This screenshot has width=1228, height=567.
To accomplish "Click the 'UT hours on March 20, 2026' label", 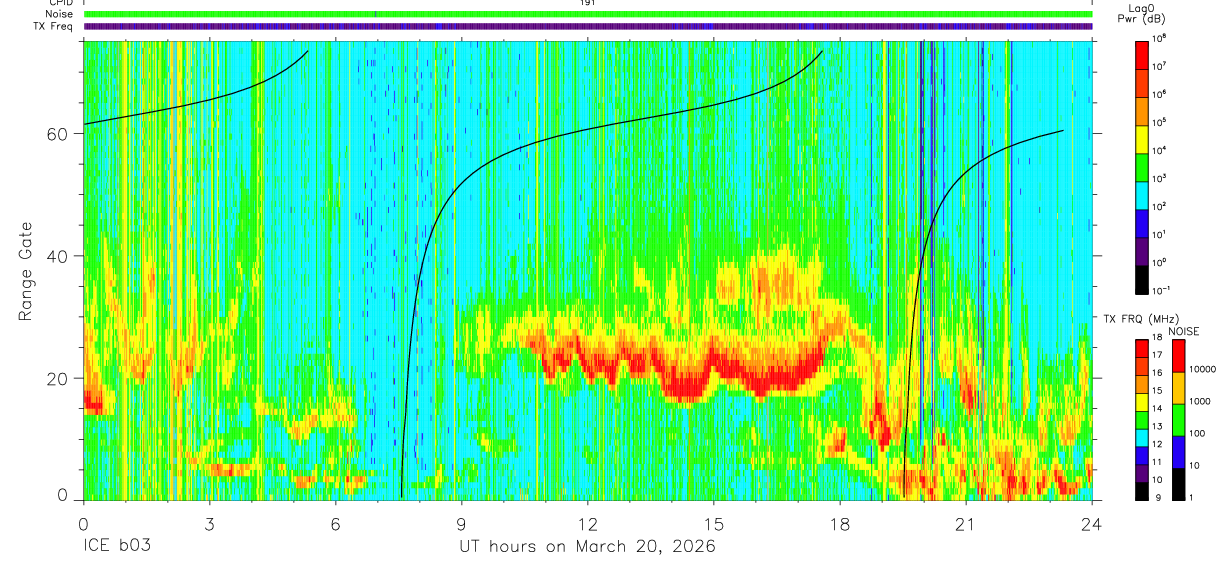I will click(x=587, y=547).
